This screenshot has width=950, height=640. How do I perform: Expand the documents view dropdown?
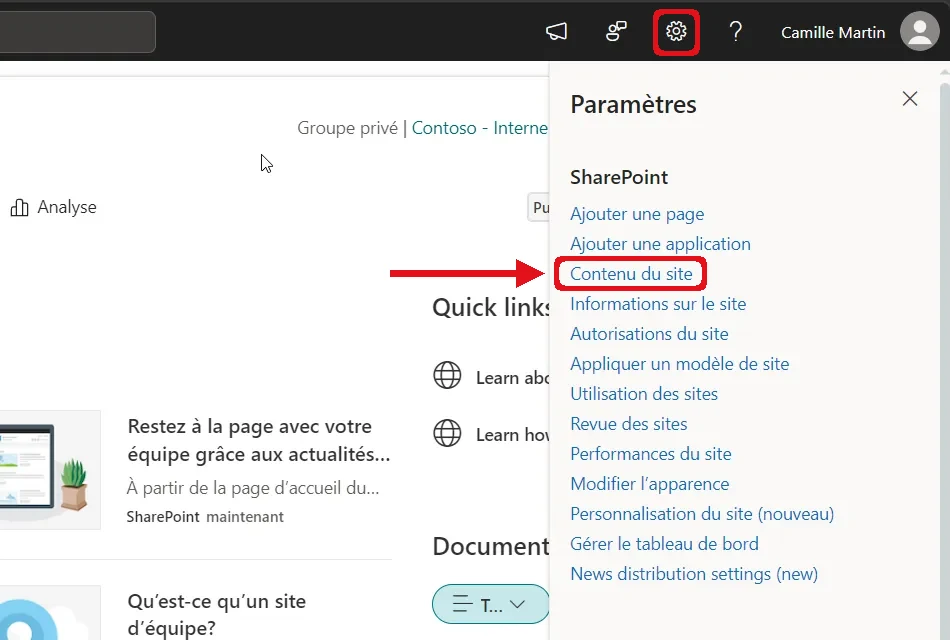click(x=490, y=604)
